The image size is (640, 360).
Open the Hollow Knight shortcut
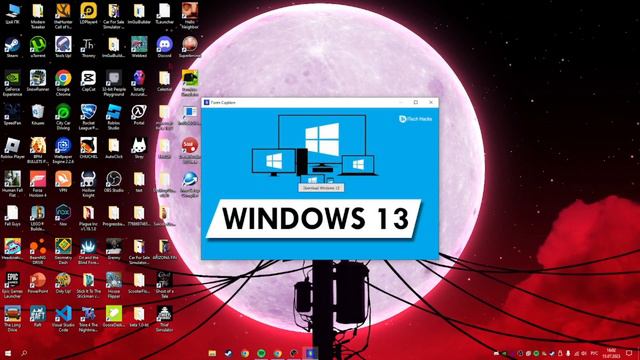pyautogui.click(x=88, y=184)
